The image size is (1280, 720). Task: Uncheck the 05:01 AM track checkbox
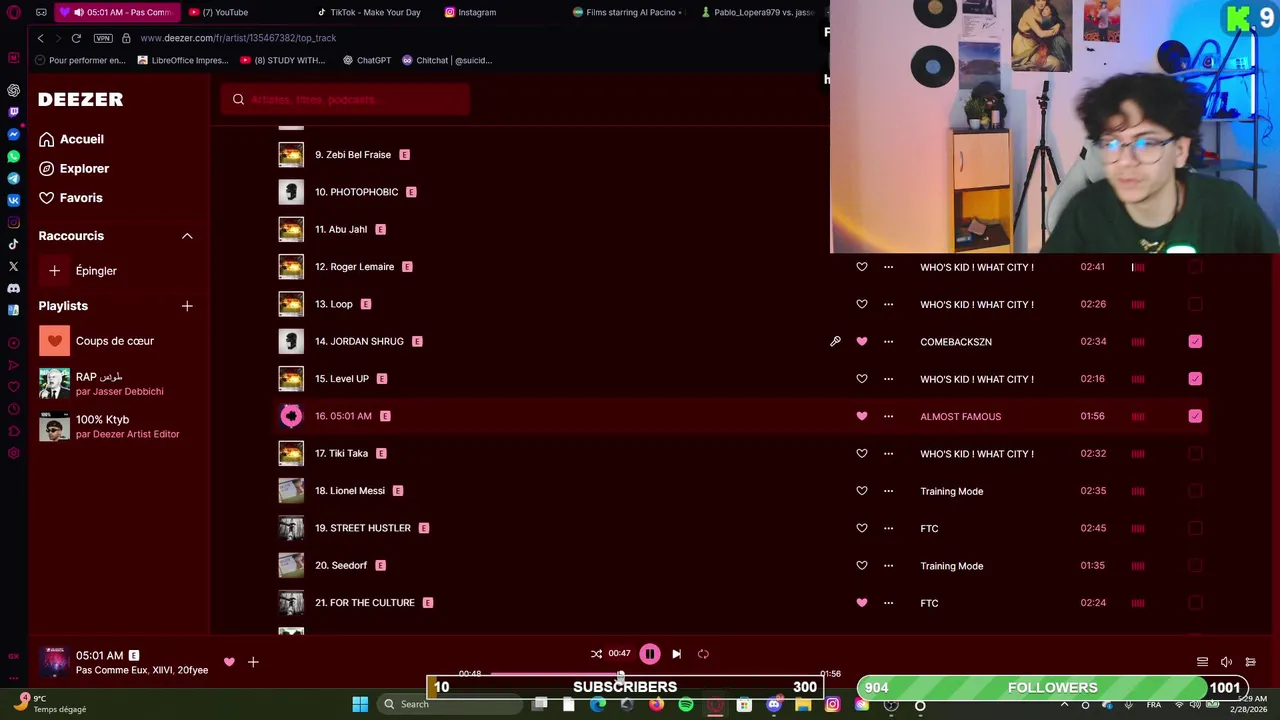coord(1195,416)
